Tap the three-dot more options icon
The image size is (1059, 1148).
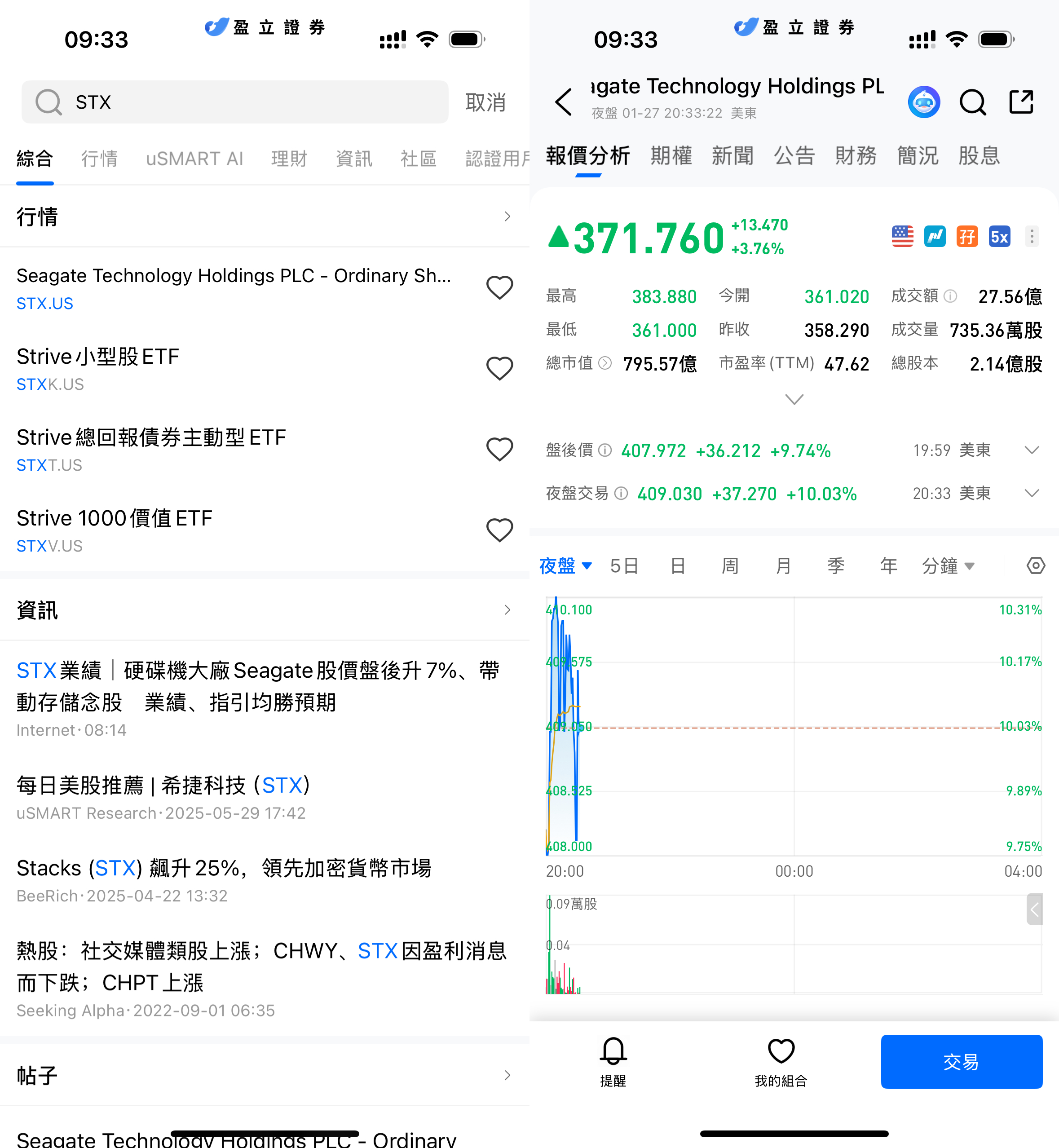(1032, 236)
